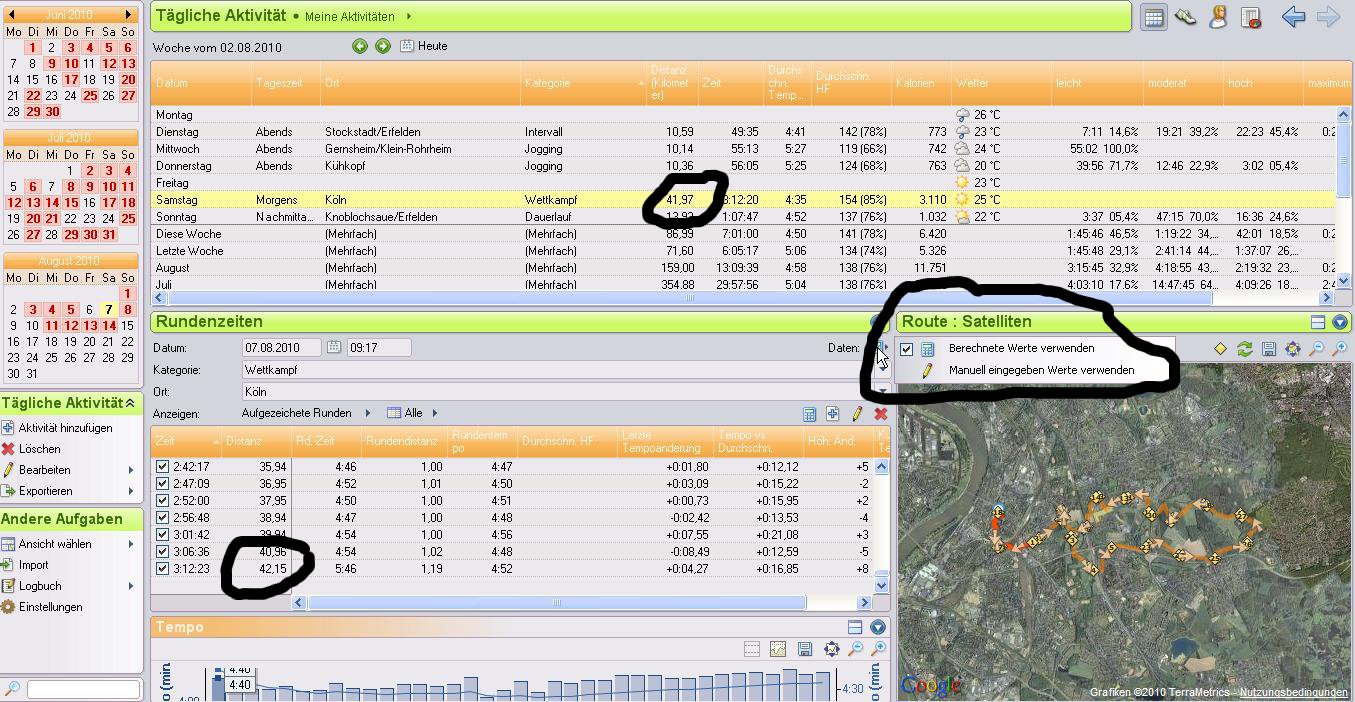1355x702 pixels.
Task: Click Aktivität hinzufügen in sidebar
Action: (x=65, y=428)
